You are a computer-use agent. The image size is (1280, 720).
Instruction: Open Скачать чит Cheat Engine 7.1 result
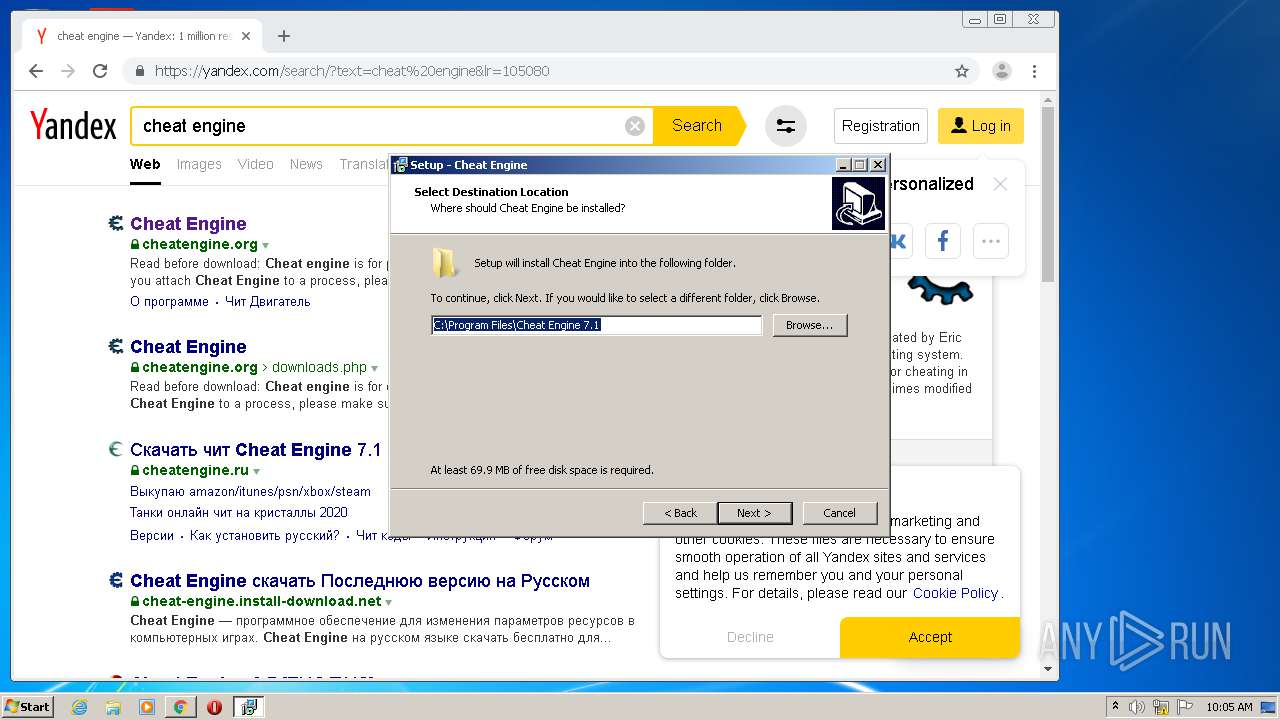tap(256, 450)
